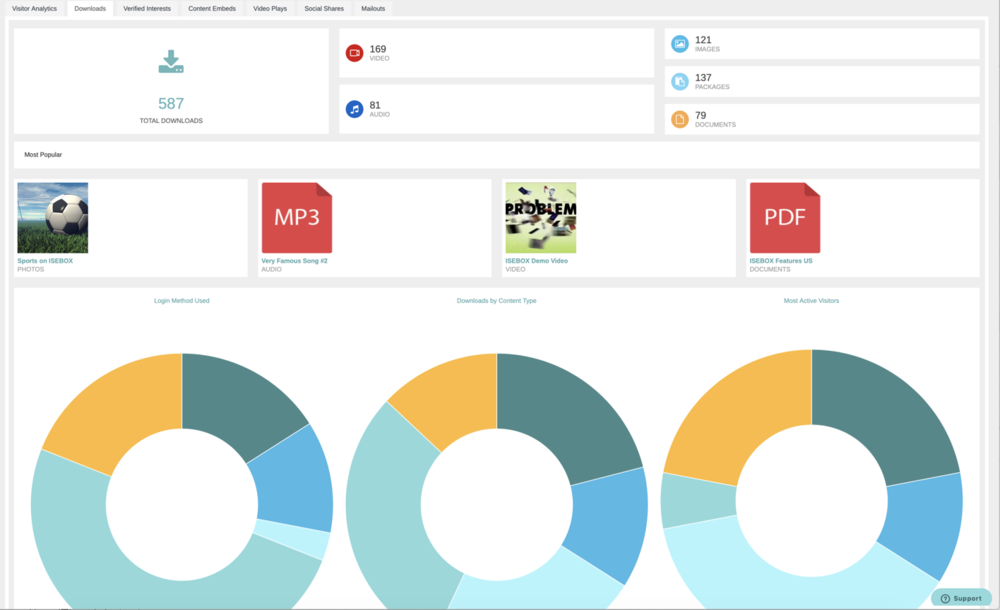Click the packages icon
1000x610 pixels.
680,82
